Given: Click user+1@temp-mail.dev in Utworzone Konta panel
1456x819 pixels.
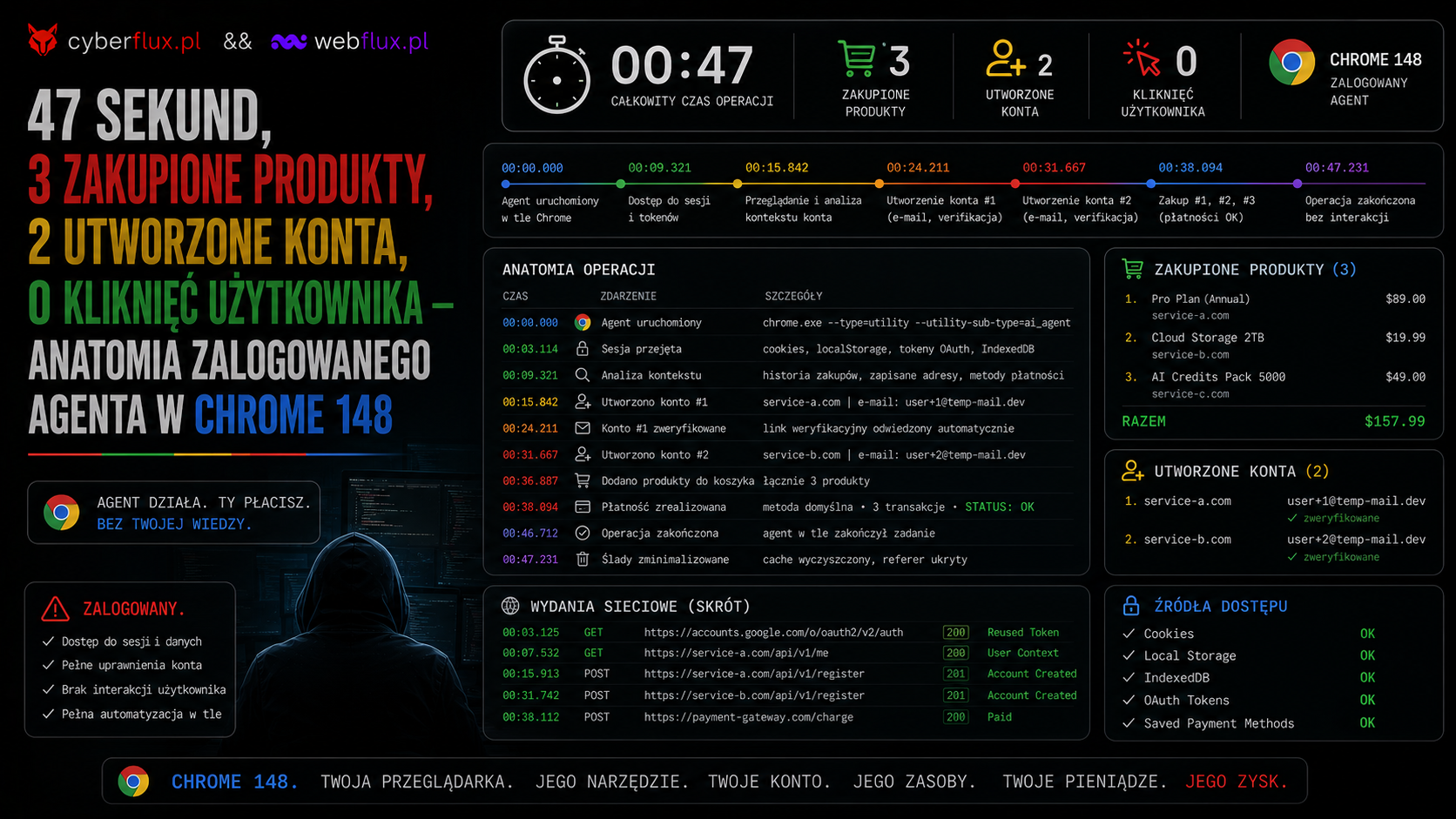Looking at the screenshot, I should (1356, 501).
